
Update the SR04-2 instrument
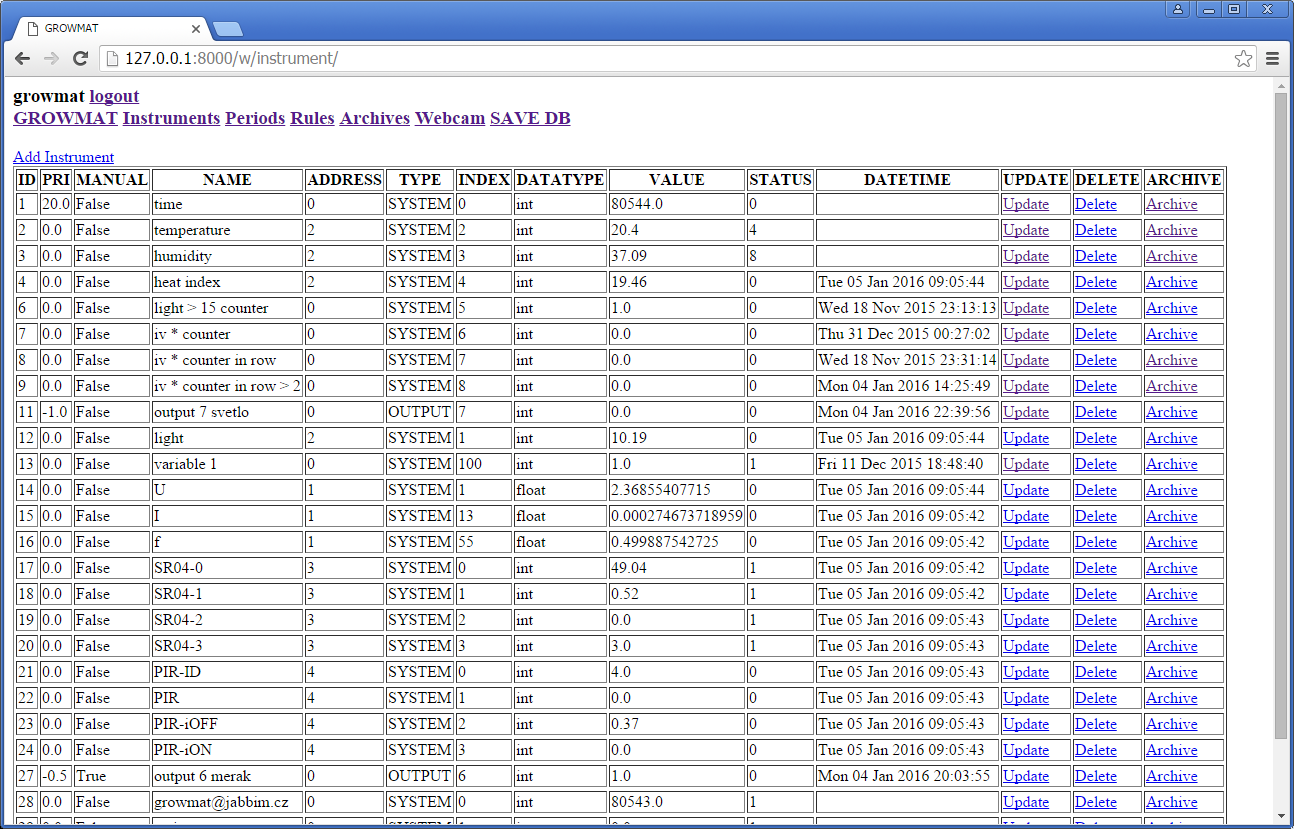click(1026, 620)
